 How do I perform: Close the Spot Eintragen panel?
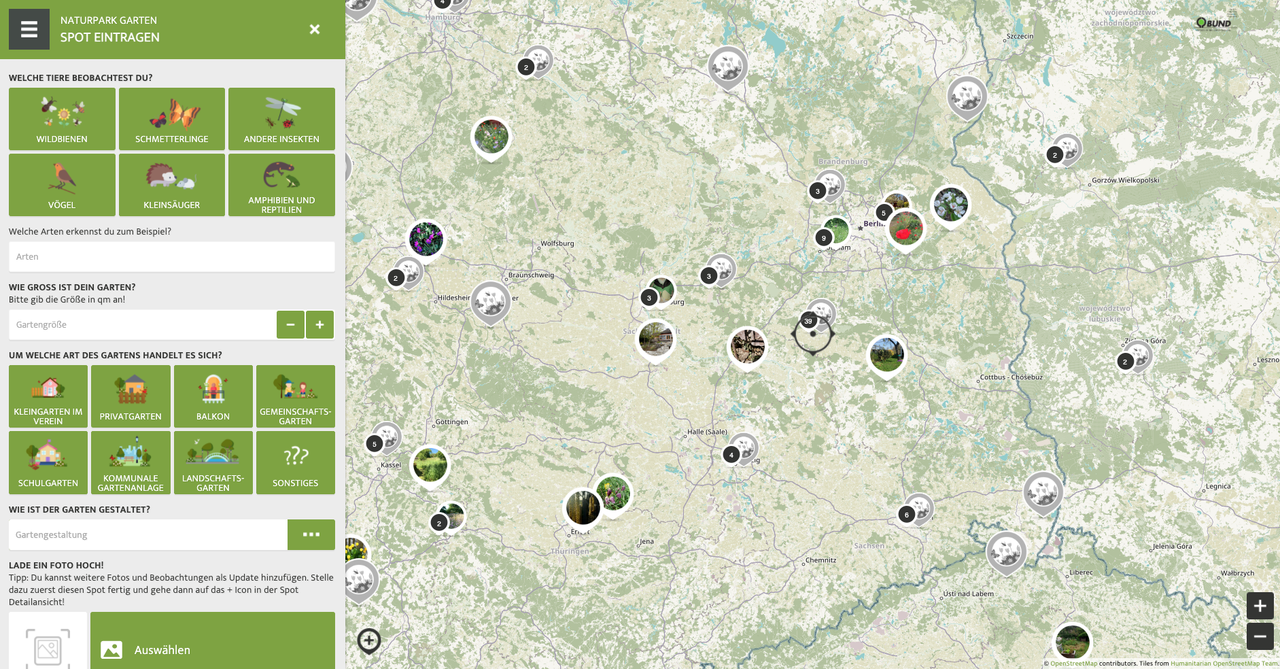coord(314,29)
